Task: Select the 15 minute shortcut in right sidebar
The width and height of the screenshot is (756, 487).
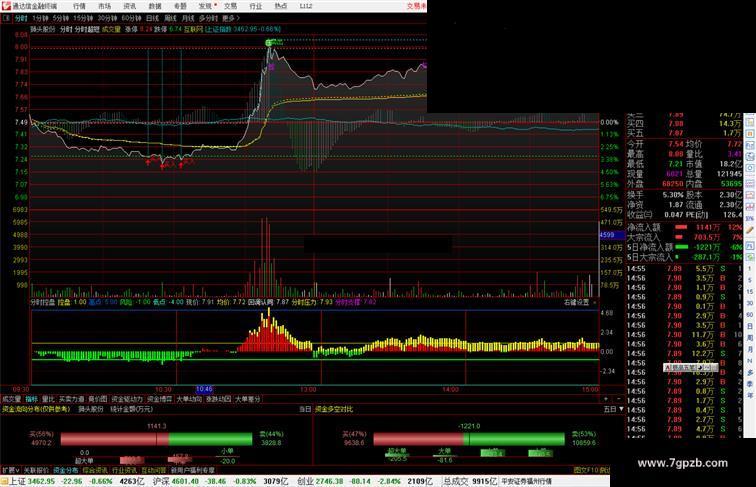Action: click(x=750, y=291)
